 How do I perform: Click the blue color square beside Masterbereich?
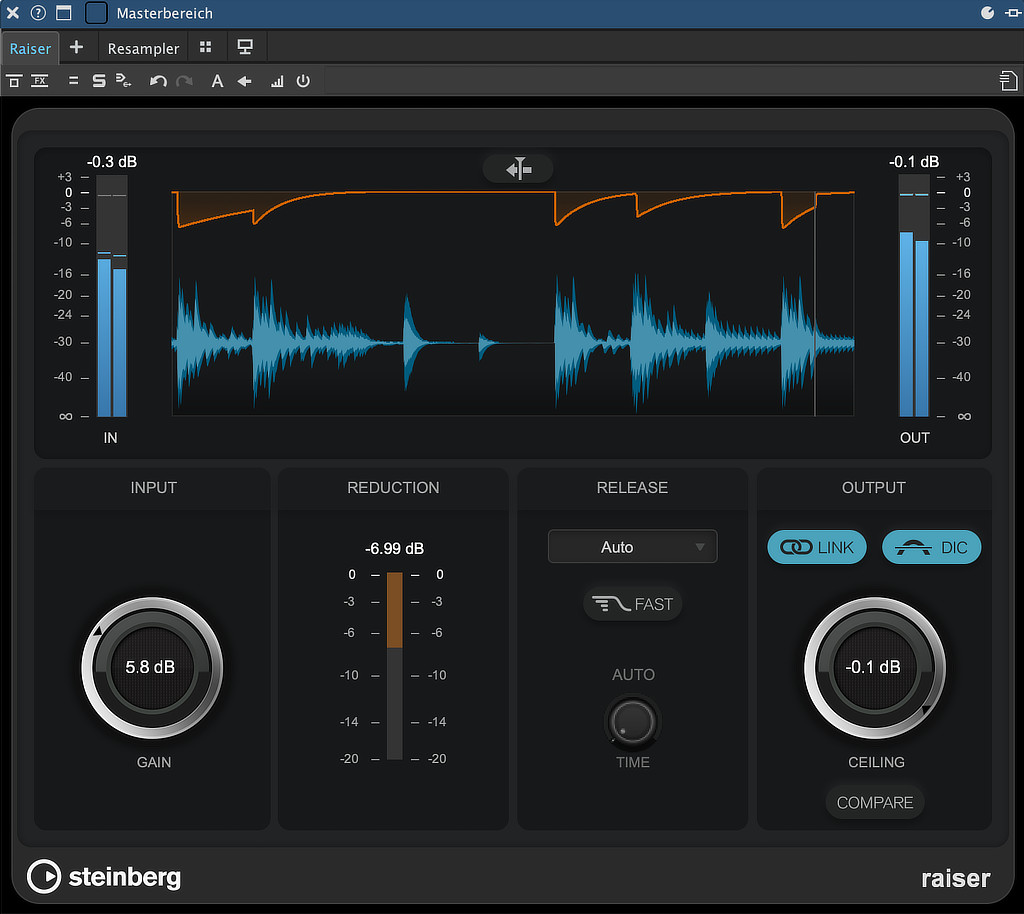pos(96,12)
